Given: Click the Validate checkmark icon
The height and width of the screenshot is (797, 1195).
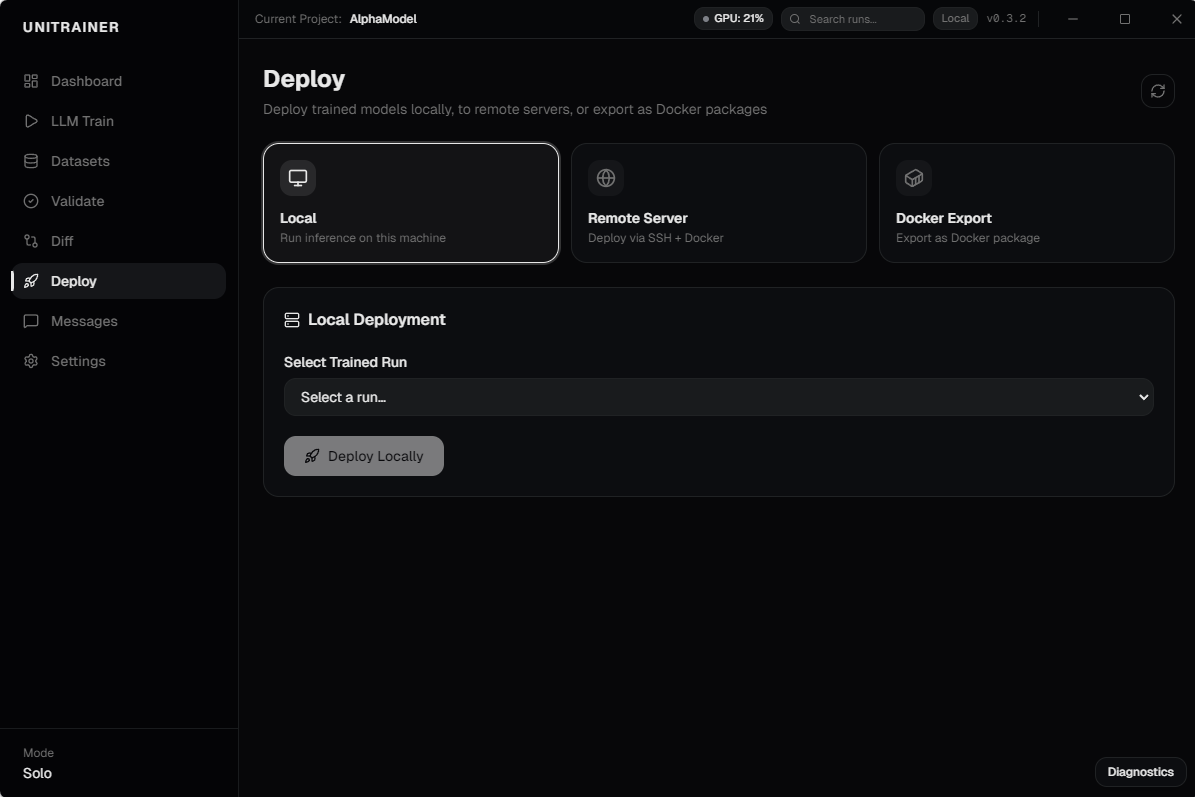Looking at the screenshot, I should (31, 200).
